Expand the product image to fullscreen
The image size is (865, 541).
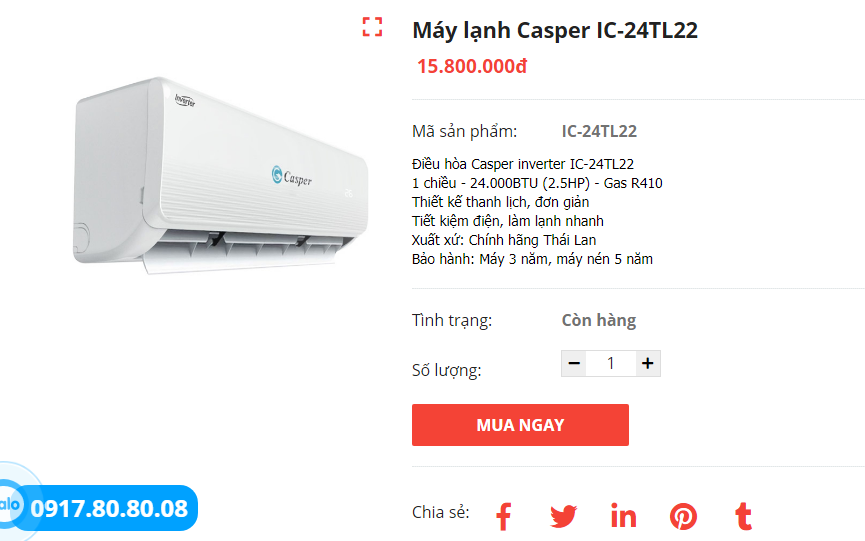click(372, 26)
